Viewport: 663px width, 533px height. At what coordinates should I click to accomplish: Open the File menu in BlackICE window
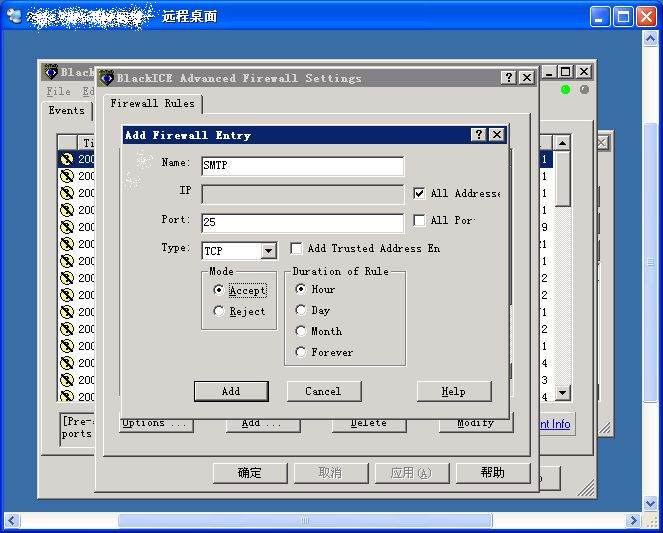[x=58, y=91]
